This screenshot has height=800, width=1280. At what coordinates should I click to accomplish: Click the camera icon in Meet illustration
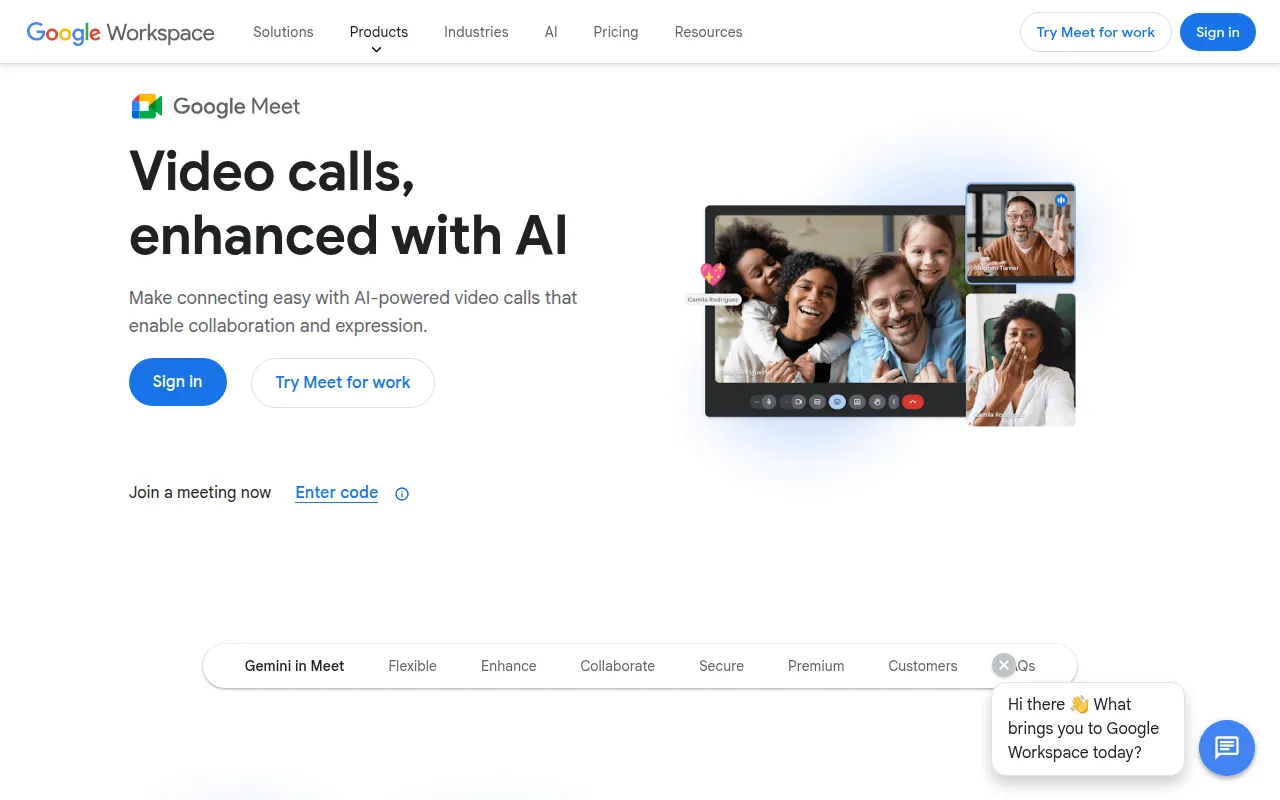pyautogui.click(x=798, y=402)
